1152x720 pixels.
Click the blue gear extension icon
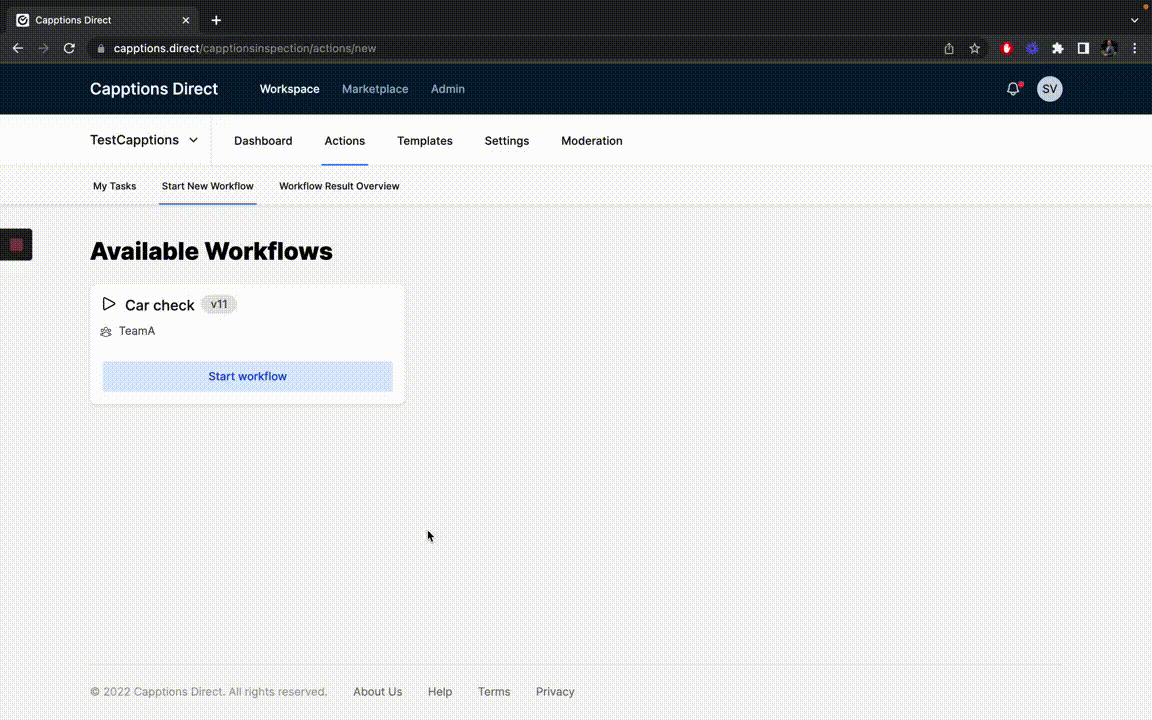tap(1032, 48)
